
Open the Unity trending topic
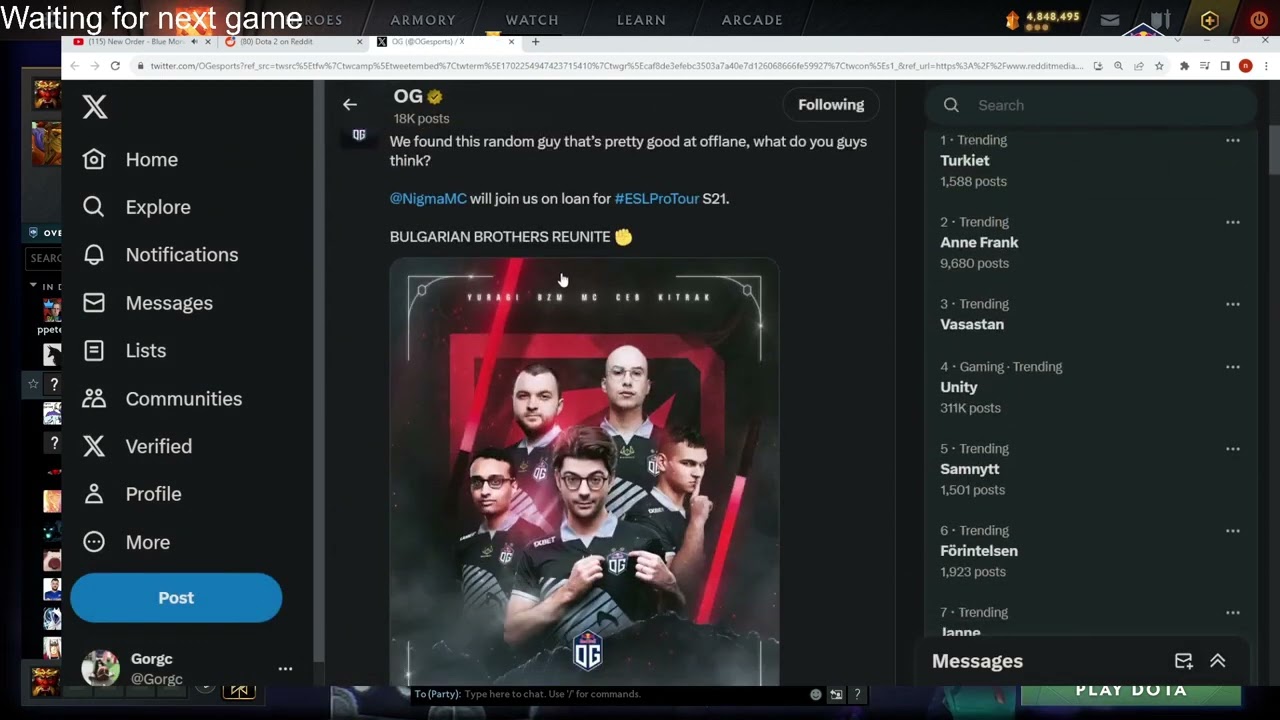(x=959, y=387)
